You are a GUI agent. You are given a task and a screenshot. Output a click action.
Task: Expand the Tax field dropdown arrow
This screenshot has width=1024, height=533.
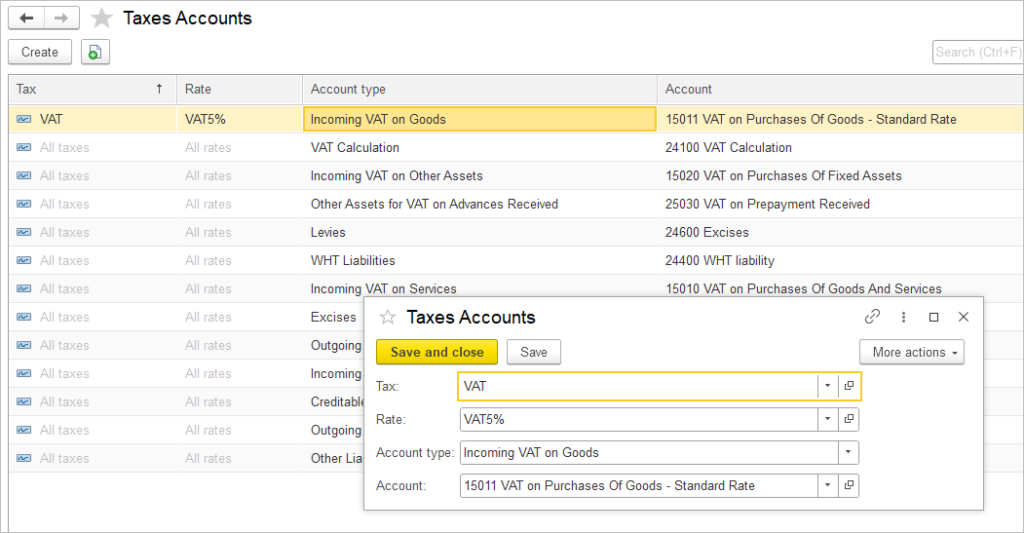(827, 386)
